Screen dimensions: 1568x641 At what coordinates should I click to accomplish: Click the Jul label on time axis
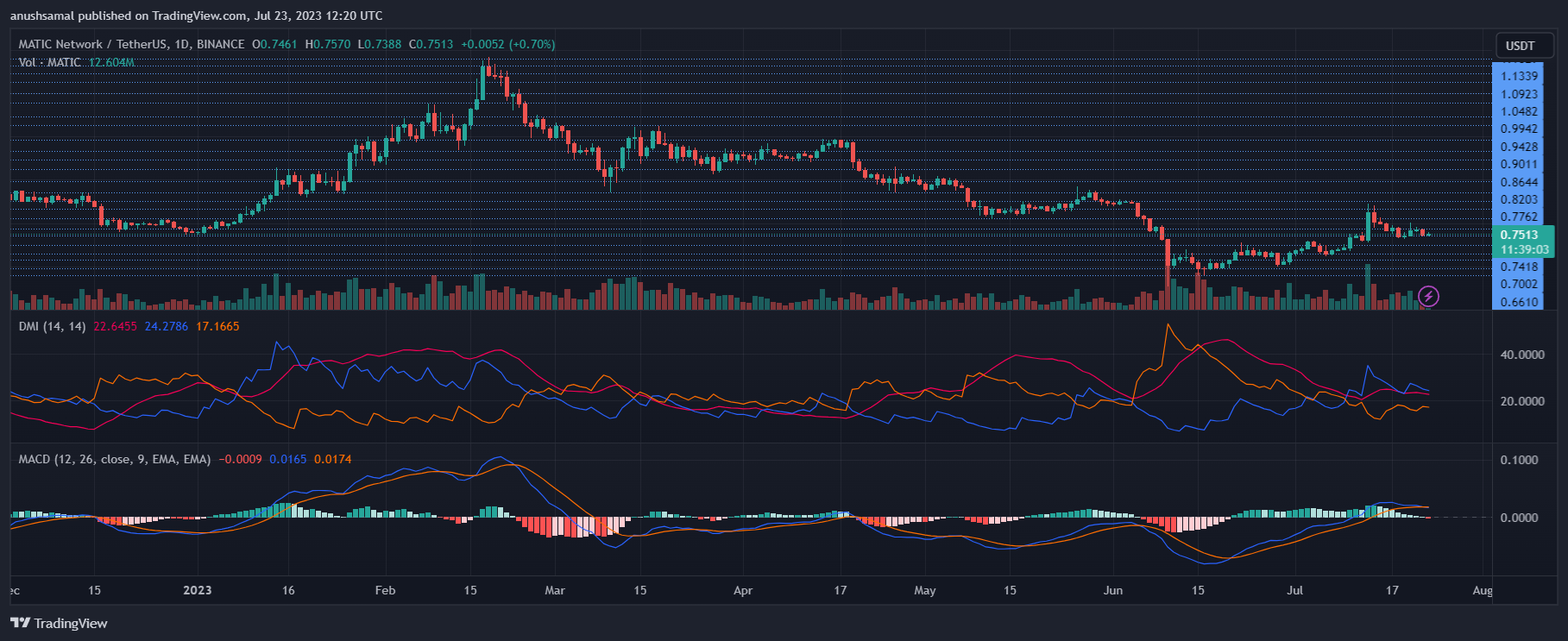[x=1294, y=590]
